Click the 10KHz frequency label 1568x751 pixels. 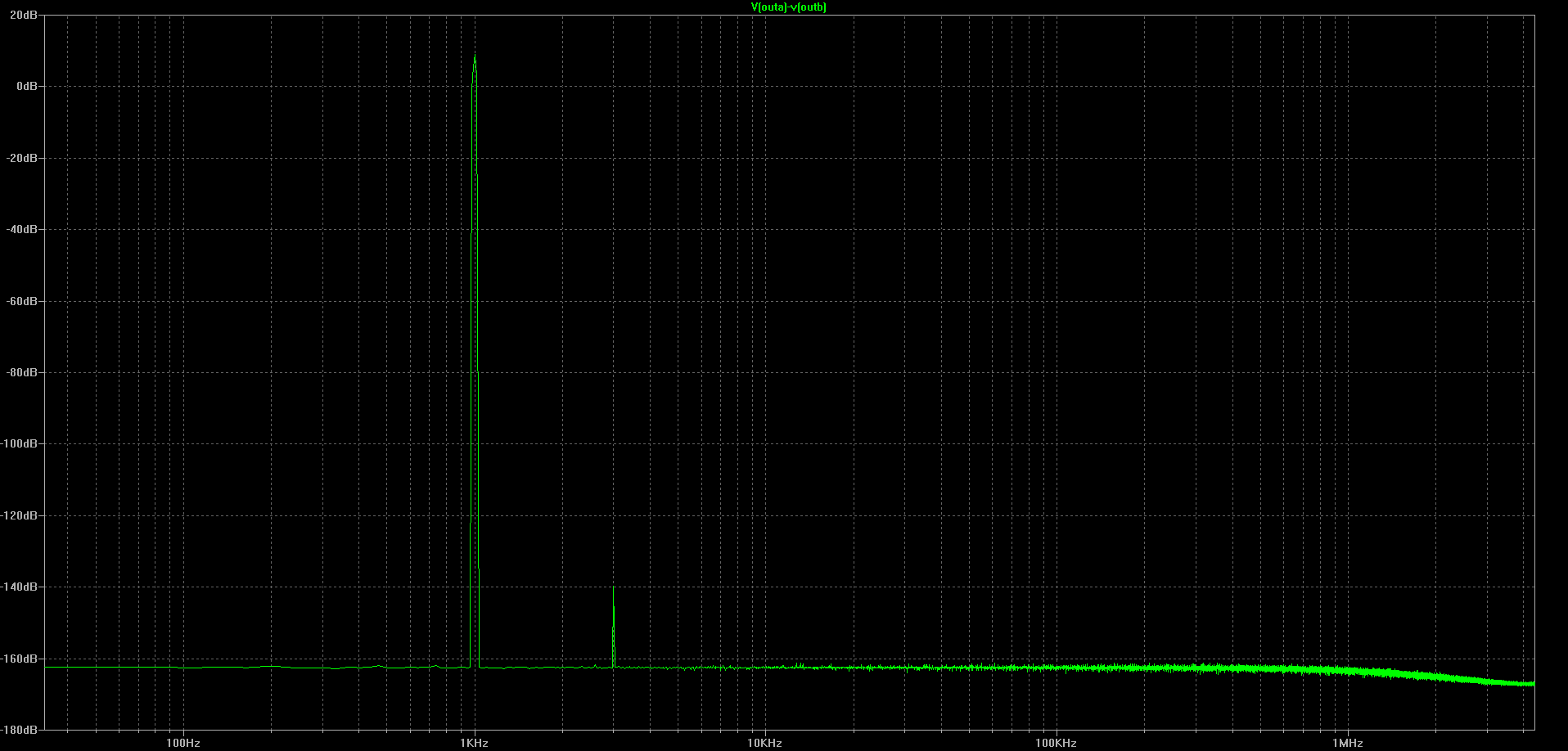(764, 743)
